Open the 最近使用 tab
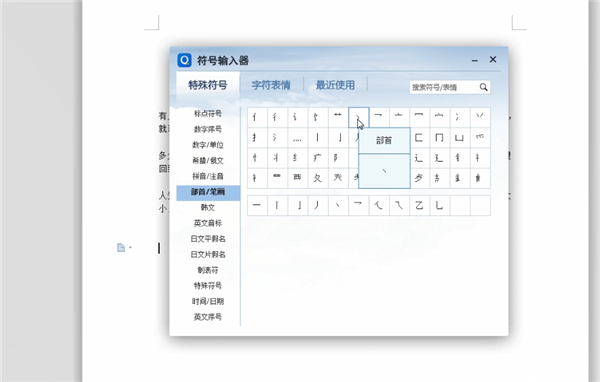600x382 pixels. coord(335,85)
